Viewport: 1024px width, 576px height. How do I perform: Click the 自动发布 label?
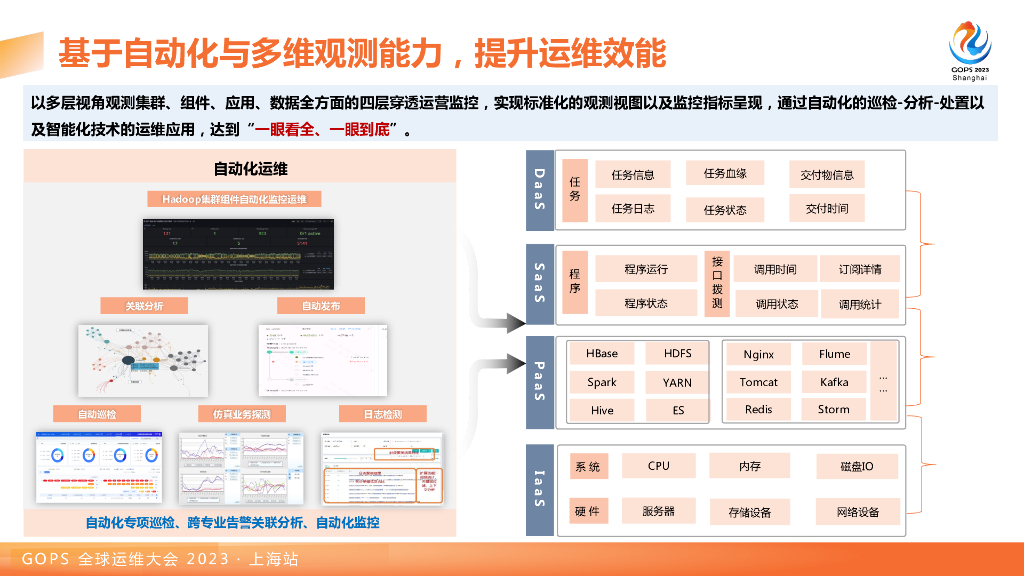(321, 306)
